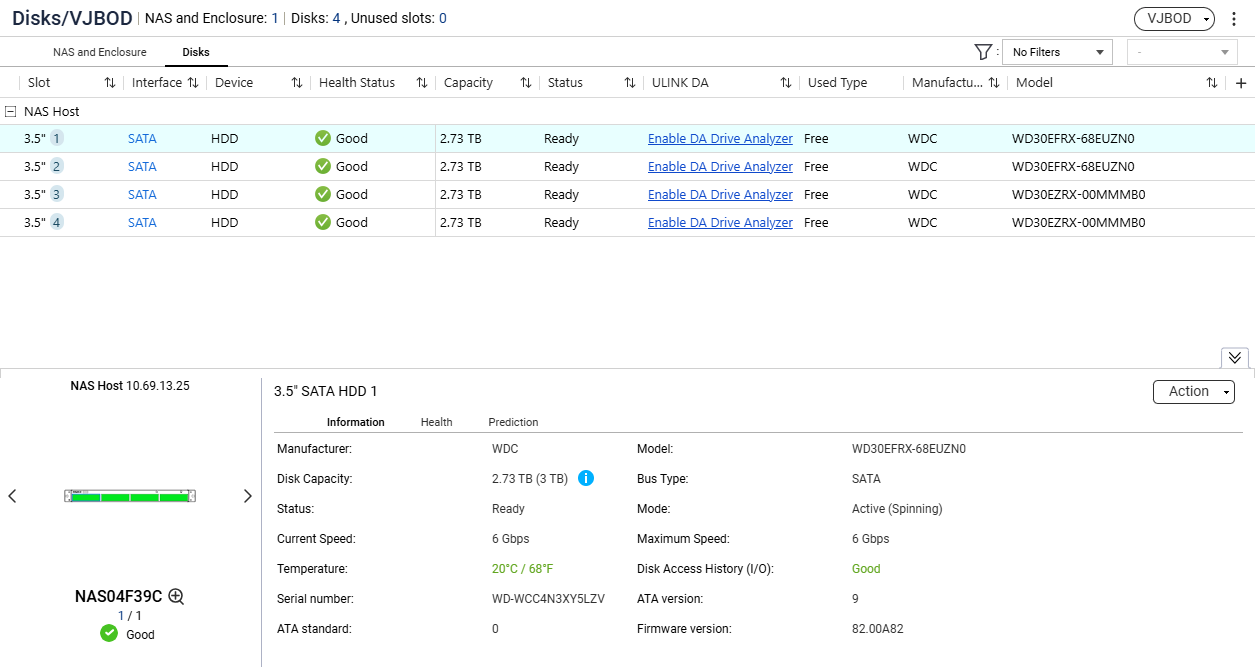
Task: Click the plus icon to add column
Action: pos(1241,83)
